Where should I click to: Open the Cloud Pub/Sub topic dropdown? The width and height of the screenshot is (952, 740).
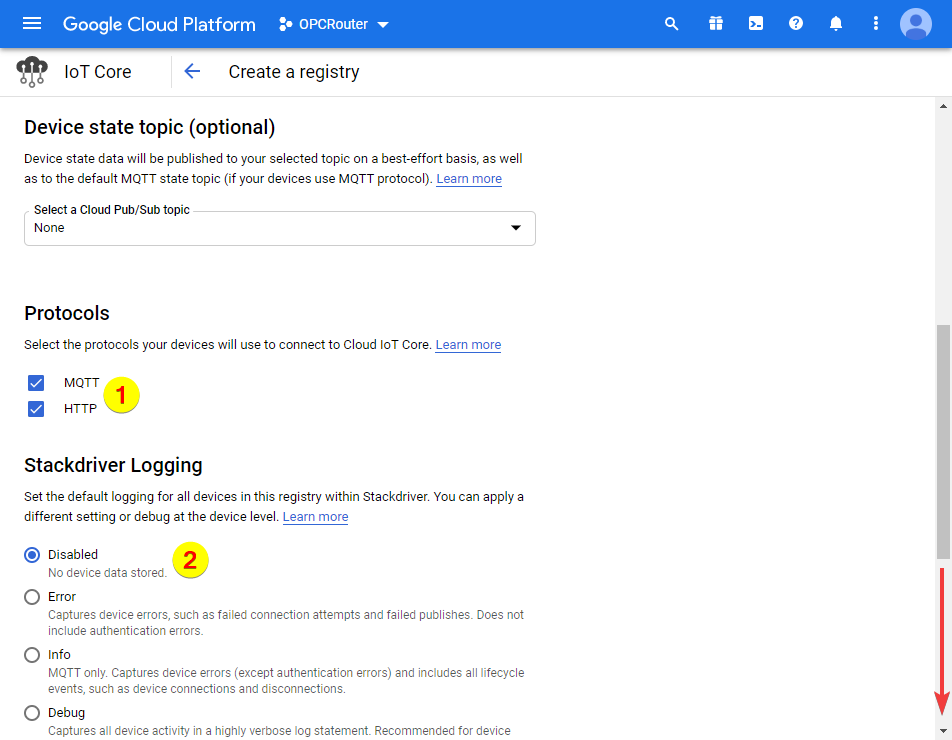(x=280, y=228)
